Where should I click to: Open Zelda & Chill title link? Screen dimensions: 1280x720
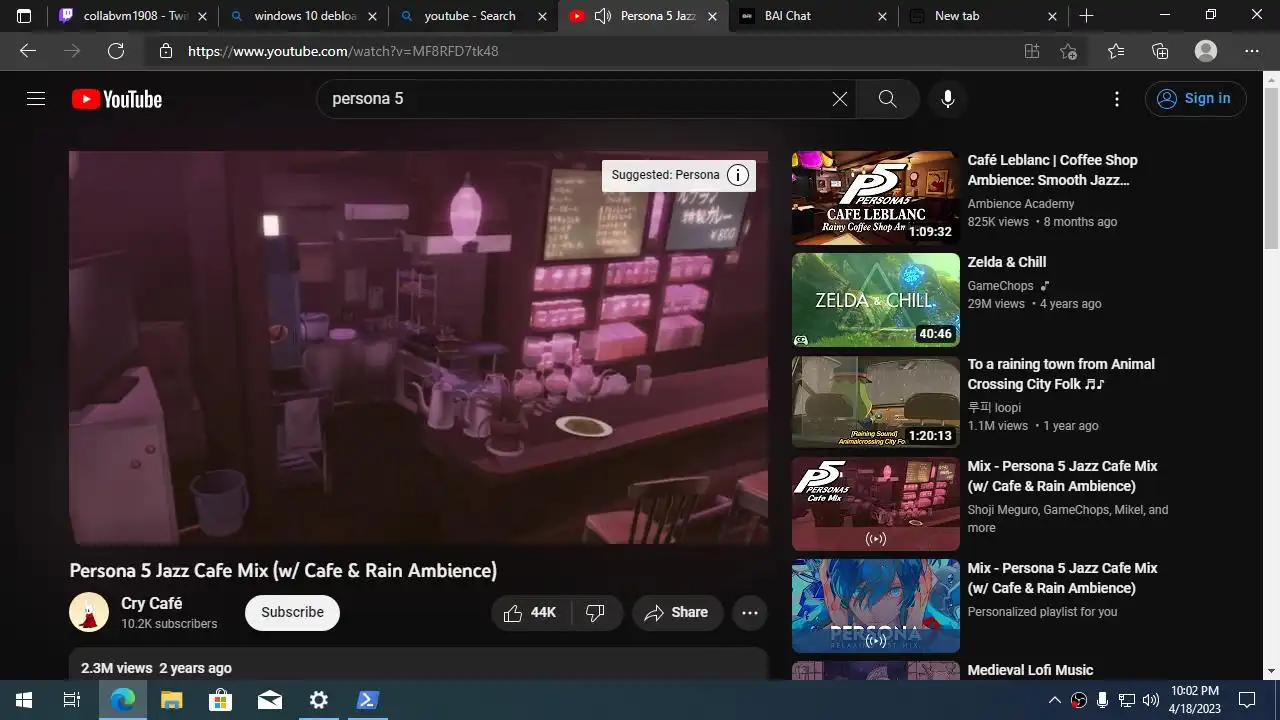(1007, 262)
